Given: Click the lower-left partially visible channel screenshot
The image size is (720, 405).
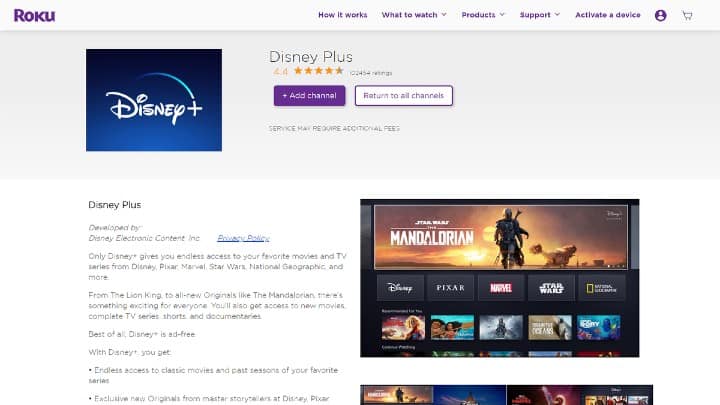Looking at the screenshot, I should (x=433, y=395).
